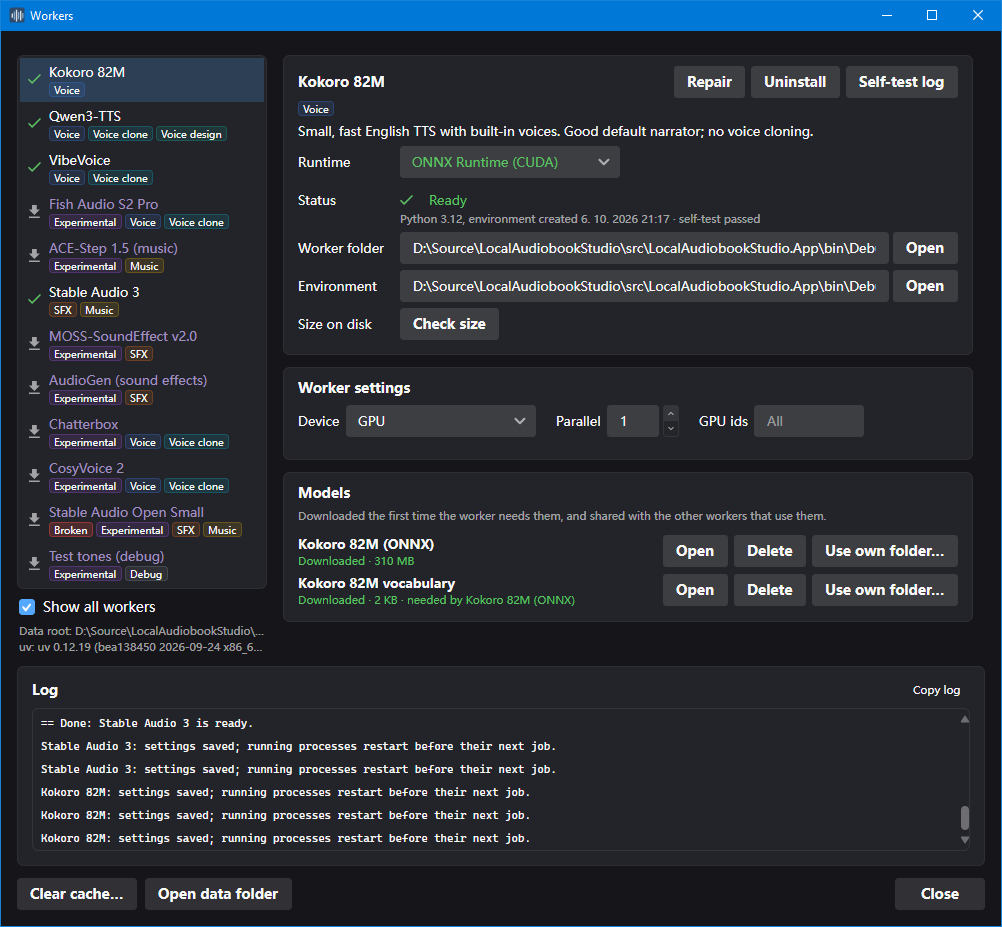Open the Device GPU dropdown
The height and width of the screenshot is (927, 1002).
pos(440,421)
